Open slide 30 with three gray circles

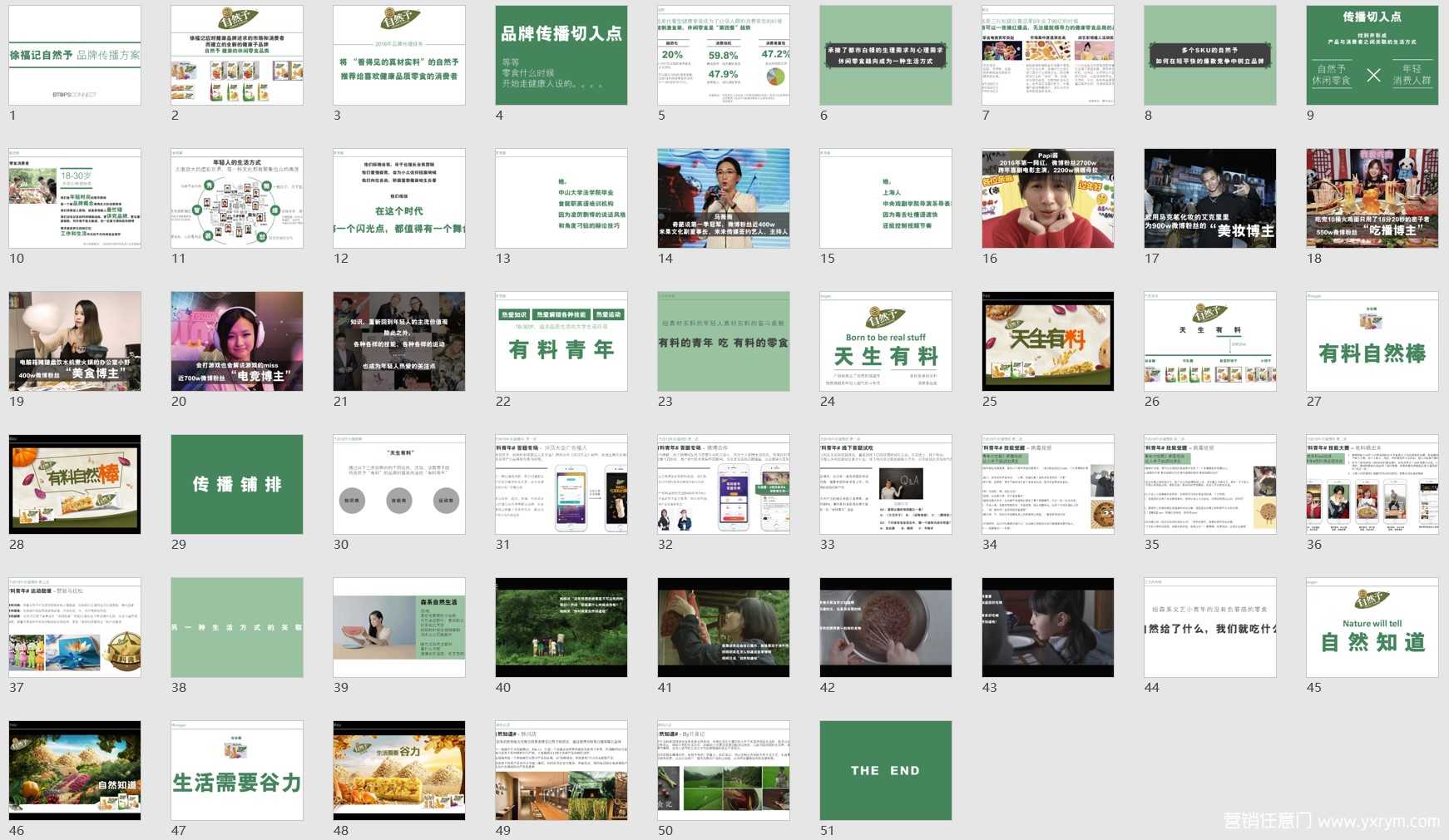click(x=399, y=484)
